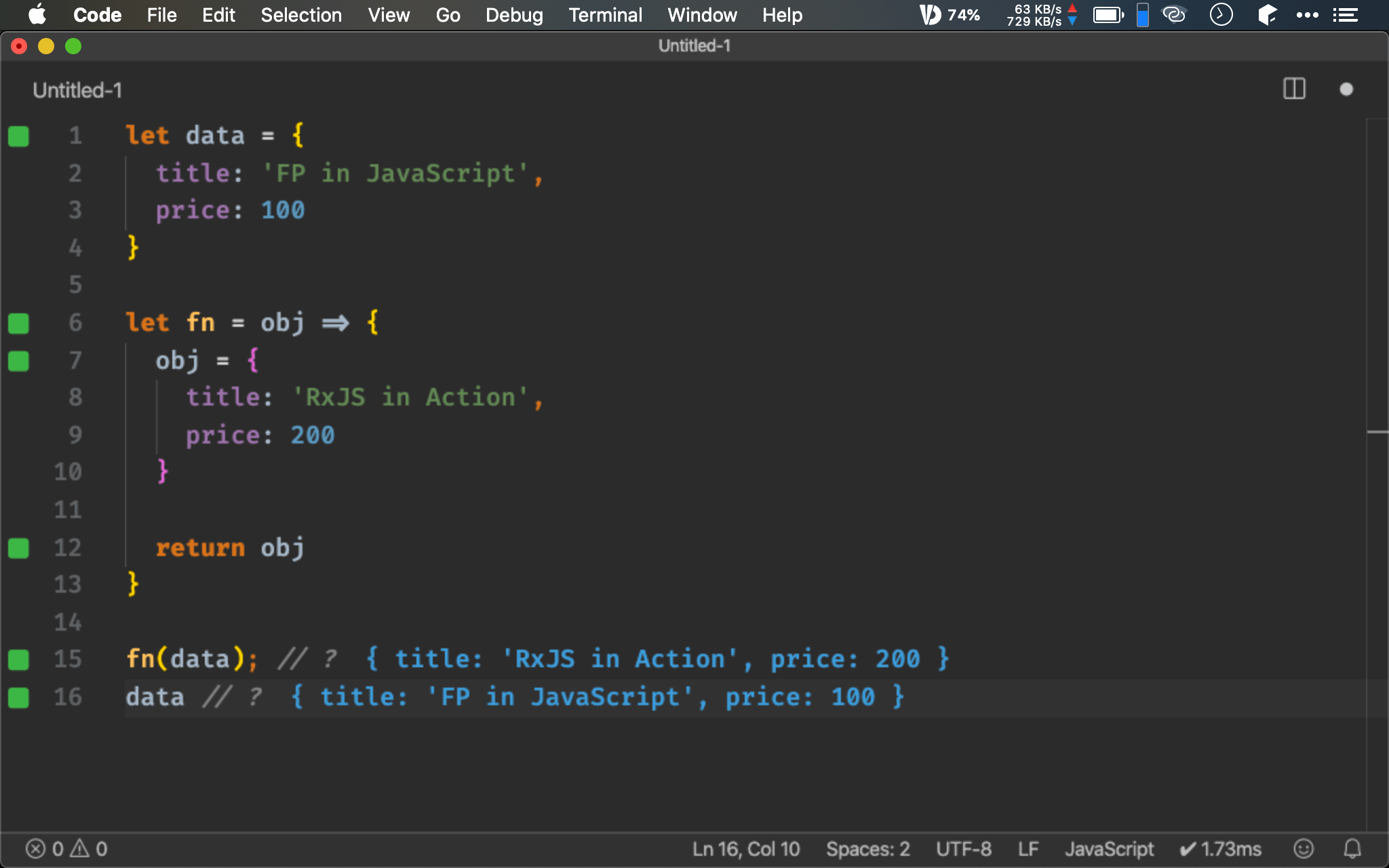Image resolution: width=1389 pixels, height=868 pixels.
Task: Open errors and warnings problems indicator
Action: [66, 848]
